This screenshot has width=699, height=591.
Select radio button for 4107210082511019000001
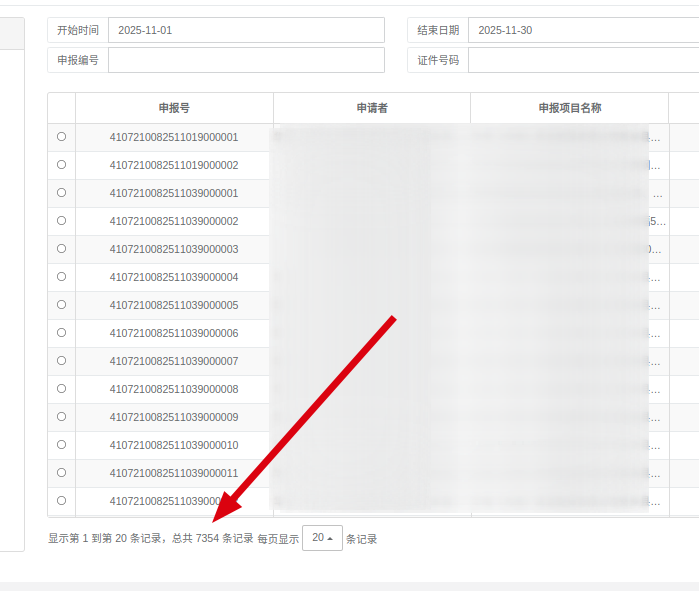point(61,137)
